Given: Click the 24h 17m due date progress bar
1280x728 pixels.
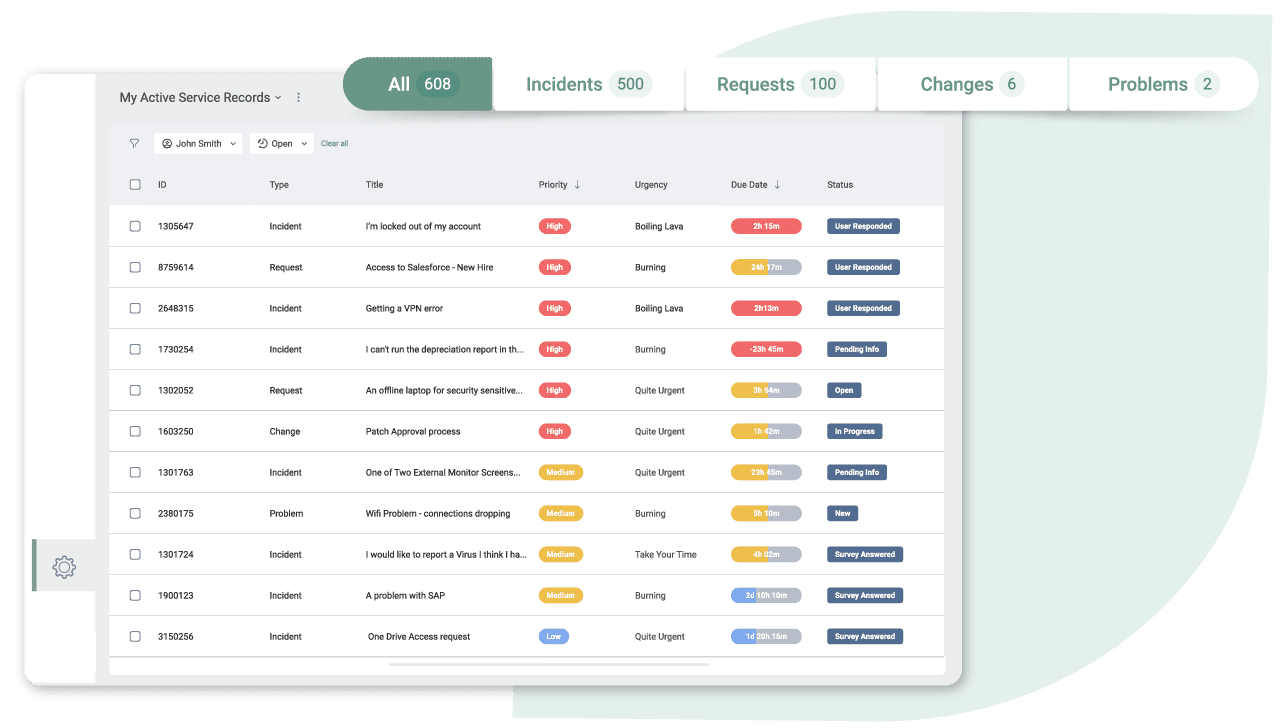Looking at the screenshot, I should point(766,267).
